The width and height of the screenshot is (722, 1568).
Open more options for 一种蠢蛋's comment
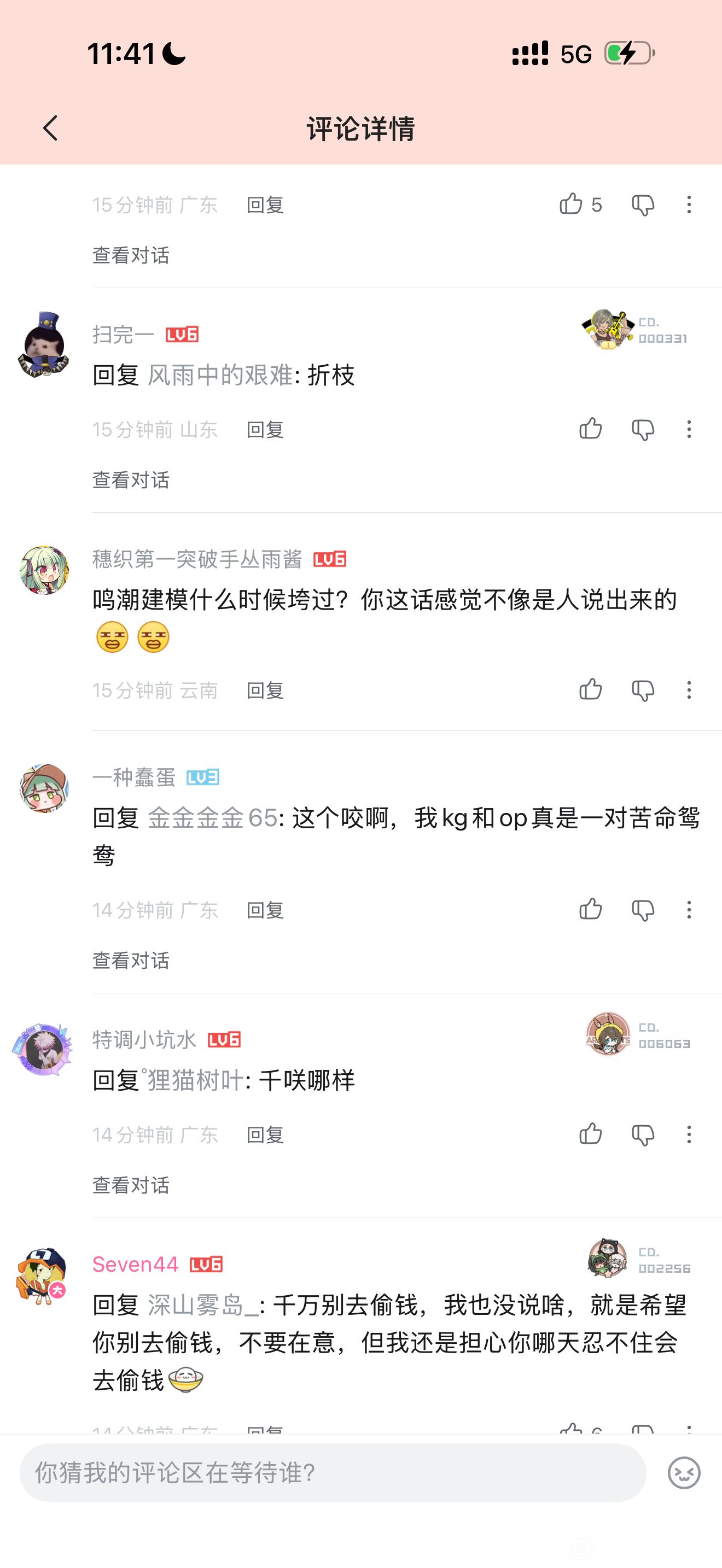pyautogui.click(x=689, y=910)
